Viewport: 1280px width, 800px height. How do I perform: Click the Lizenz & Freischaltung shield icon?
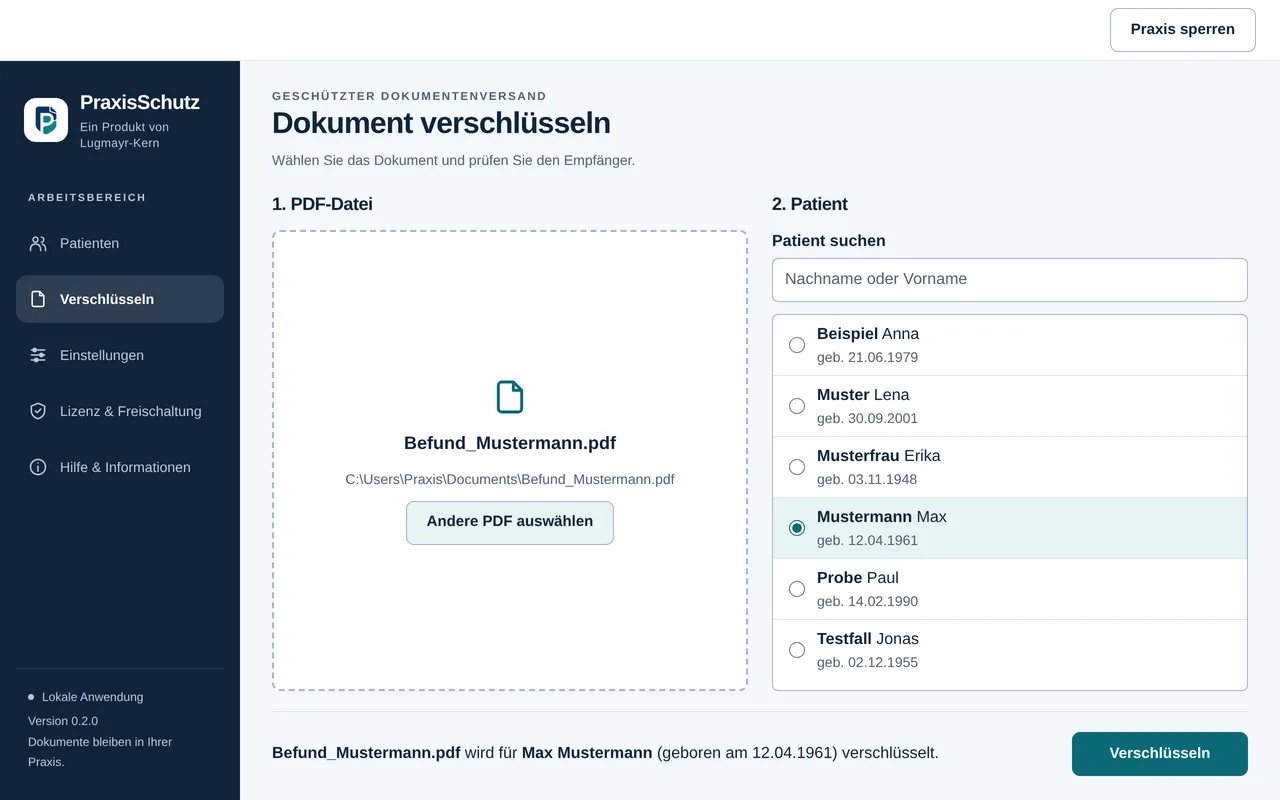pos(38,411)
